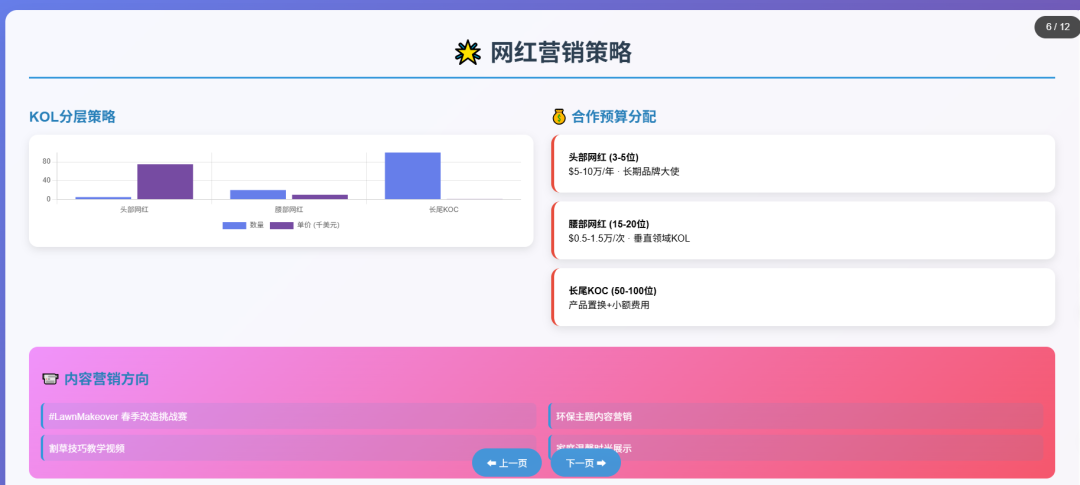Click the 头部网红 axis label under the chart
Viewport: 1080px width, 485px height.
[134, 209]
